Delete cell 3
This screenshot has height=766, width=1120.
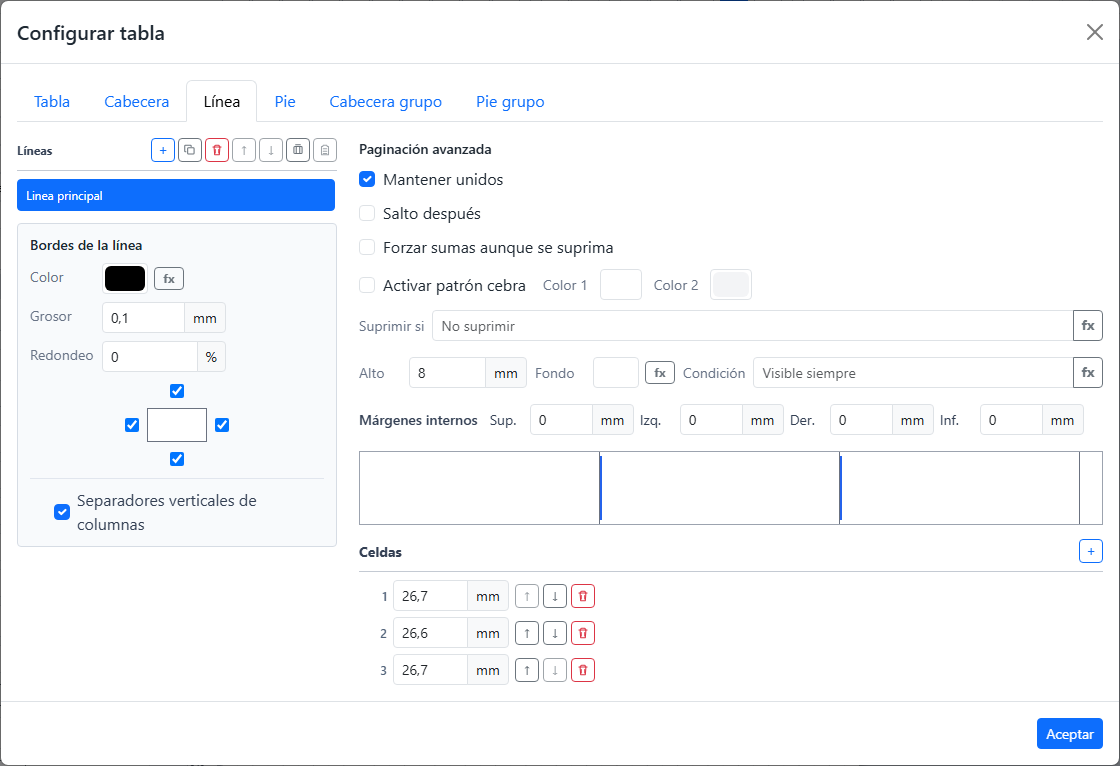(x=583, y=670)
